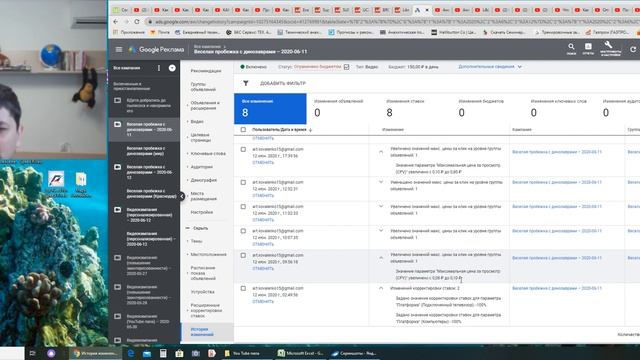Screen dimensions: 640x360
Task: Open Ключевые слова in the page menu
Action: pyautogui.click(x=208, y=153)
